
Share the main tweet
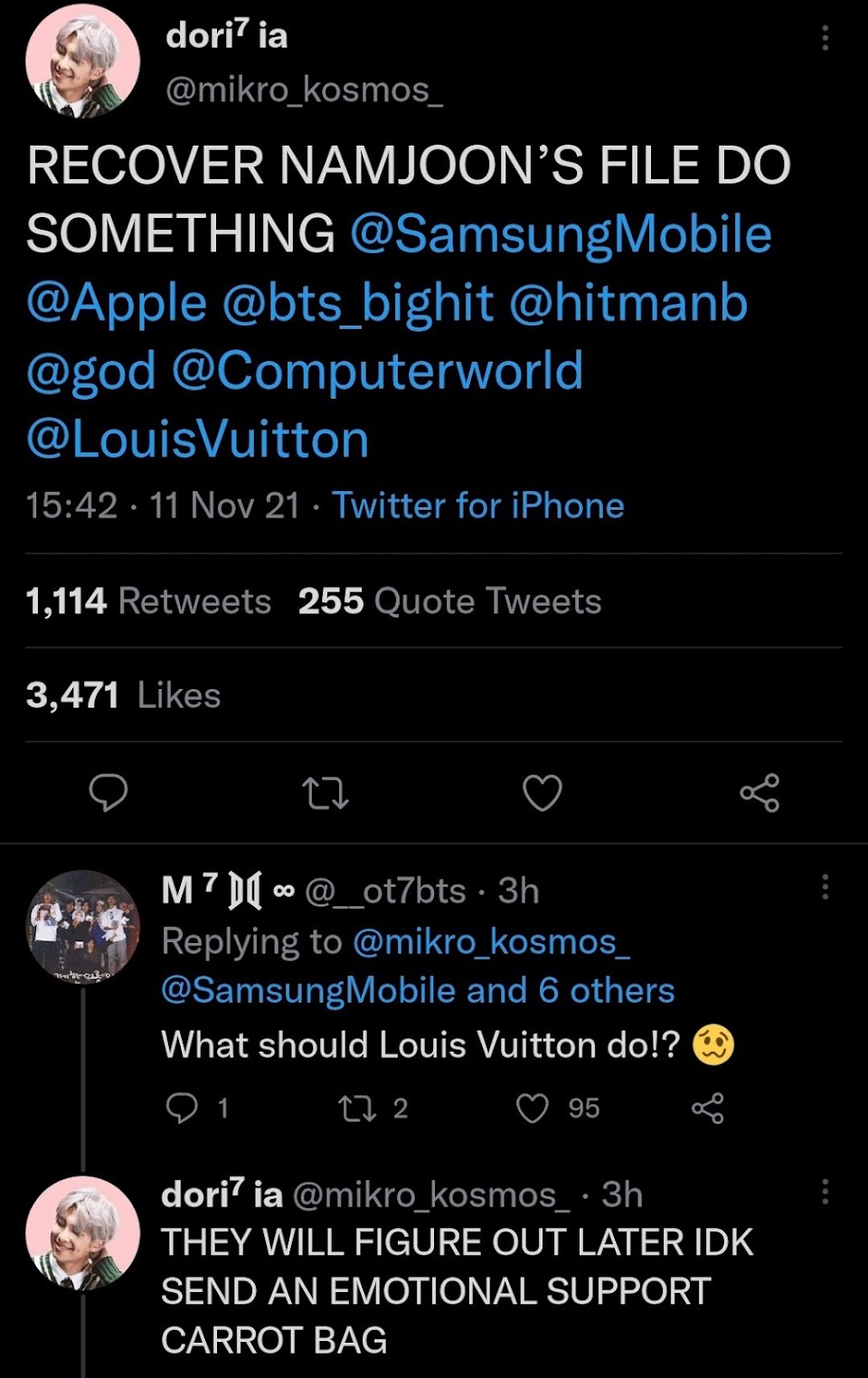759,793
